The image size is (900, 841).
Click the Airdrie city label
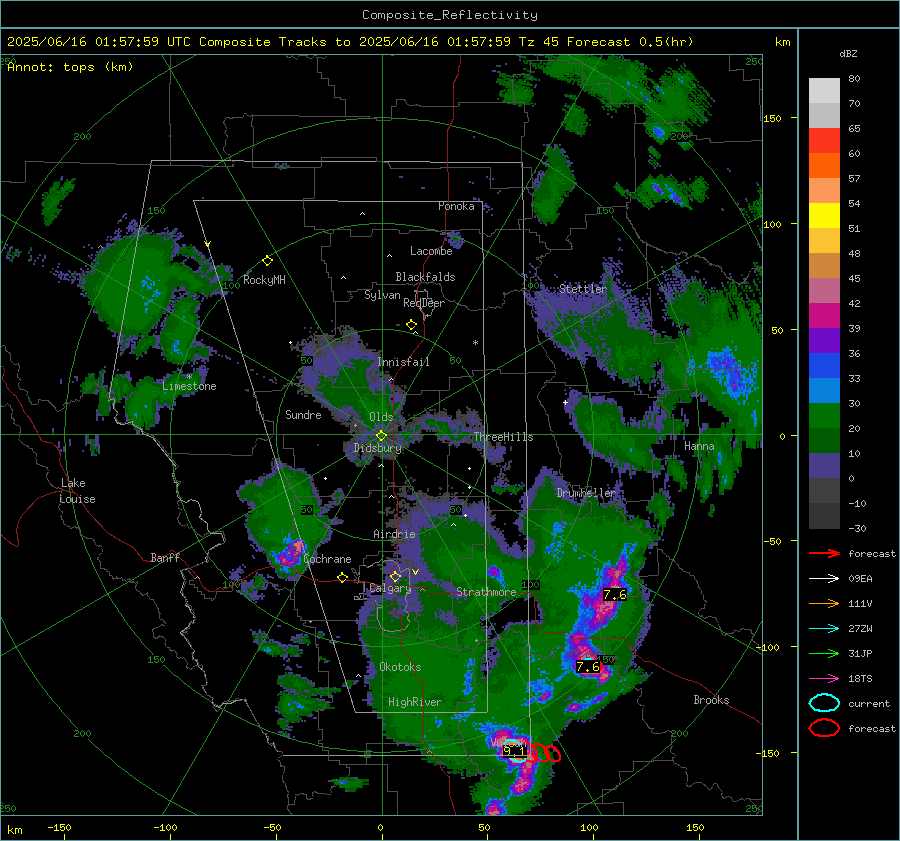pos(394,534)
